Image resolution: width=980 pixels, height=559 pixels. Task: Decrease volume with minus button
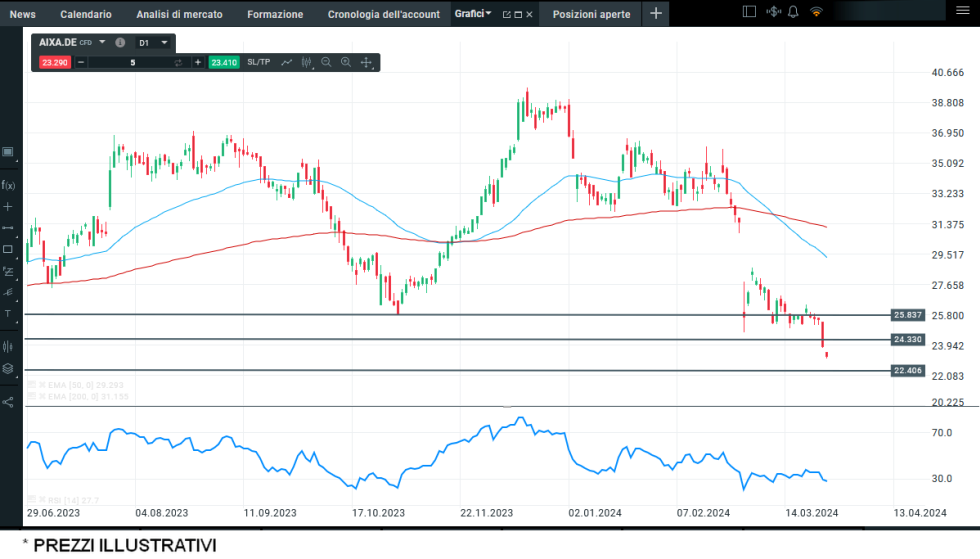click(81, 63)
